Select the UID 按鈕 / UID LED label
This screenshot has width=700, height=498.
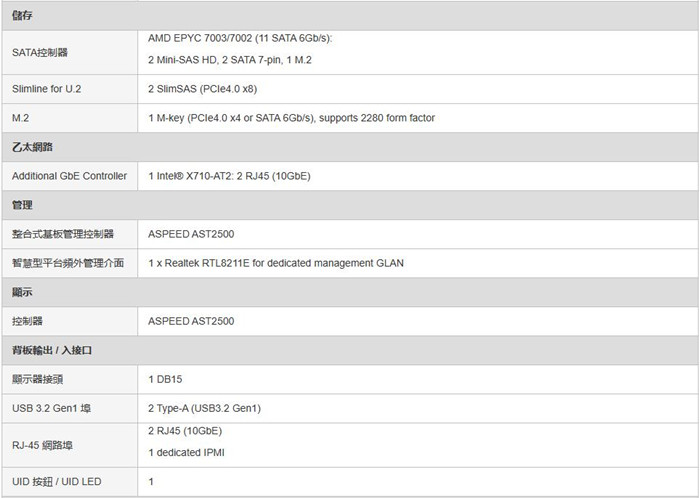point(57,482)
